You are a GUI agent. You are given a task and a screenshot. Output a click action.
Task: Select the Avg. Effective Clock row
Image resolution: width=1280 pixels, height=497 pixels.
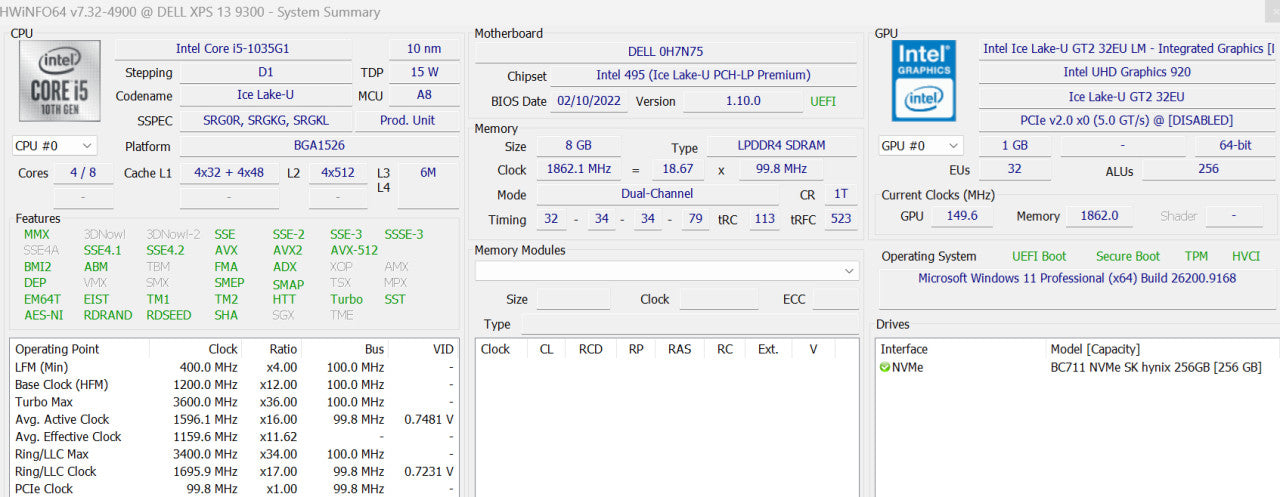(234, 437)
